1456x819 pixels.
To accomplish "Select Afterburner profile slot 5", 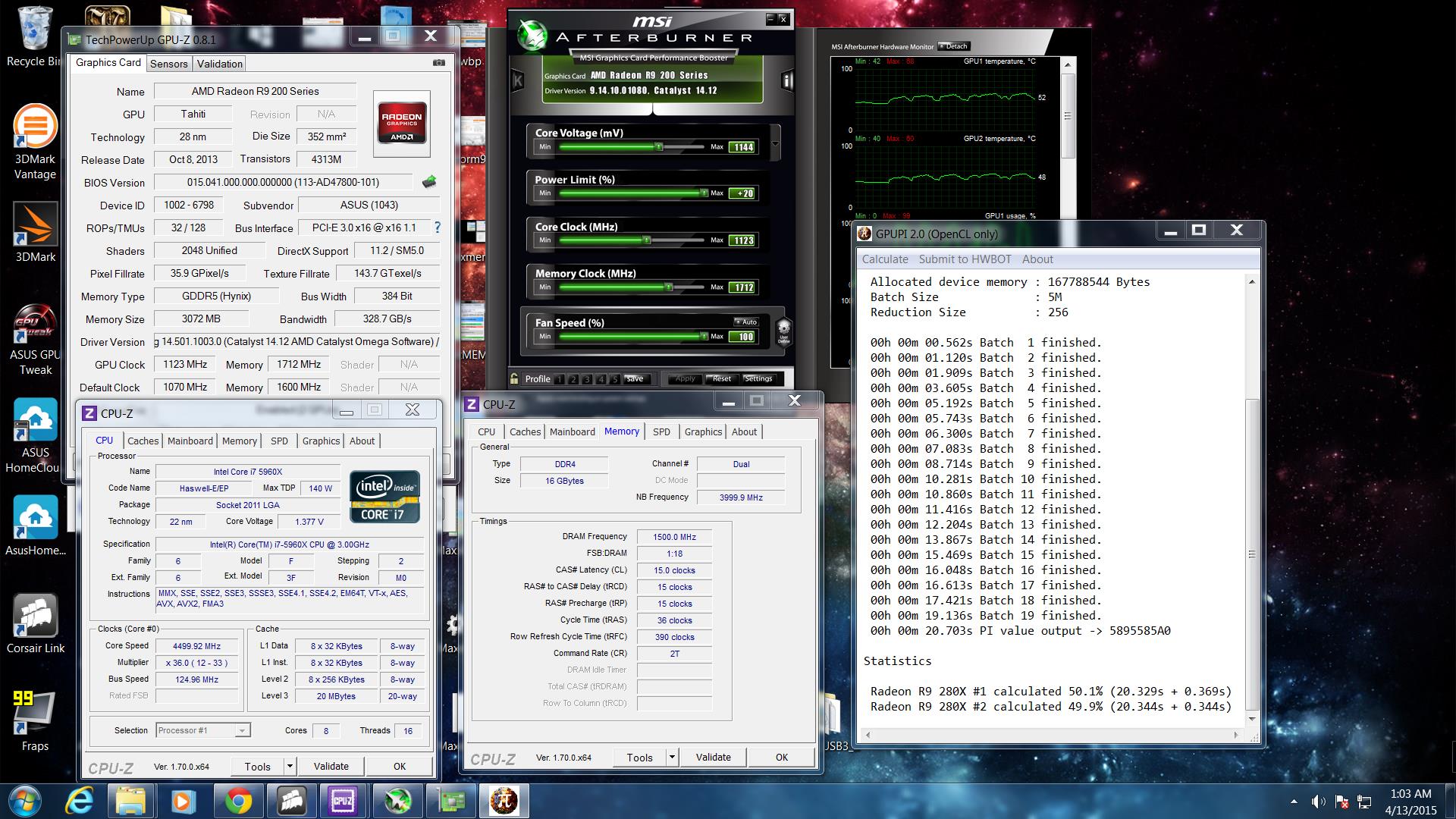I will coord(614,379).
